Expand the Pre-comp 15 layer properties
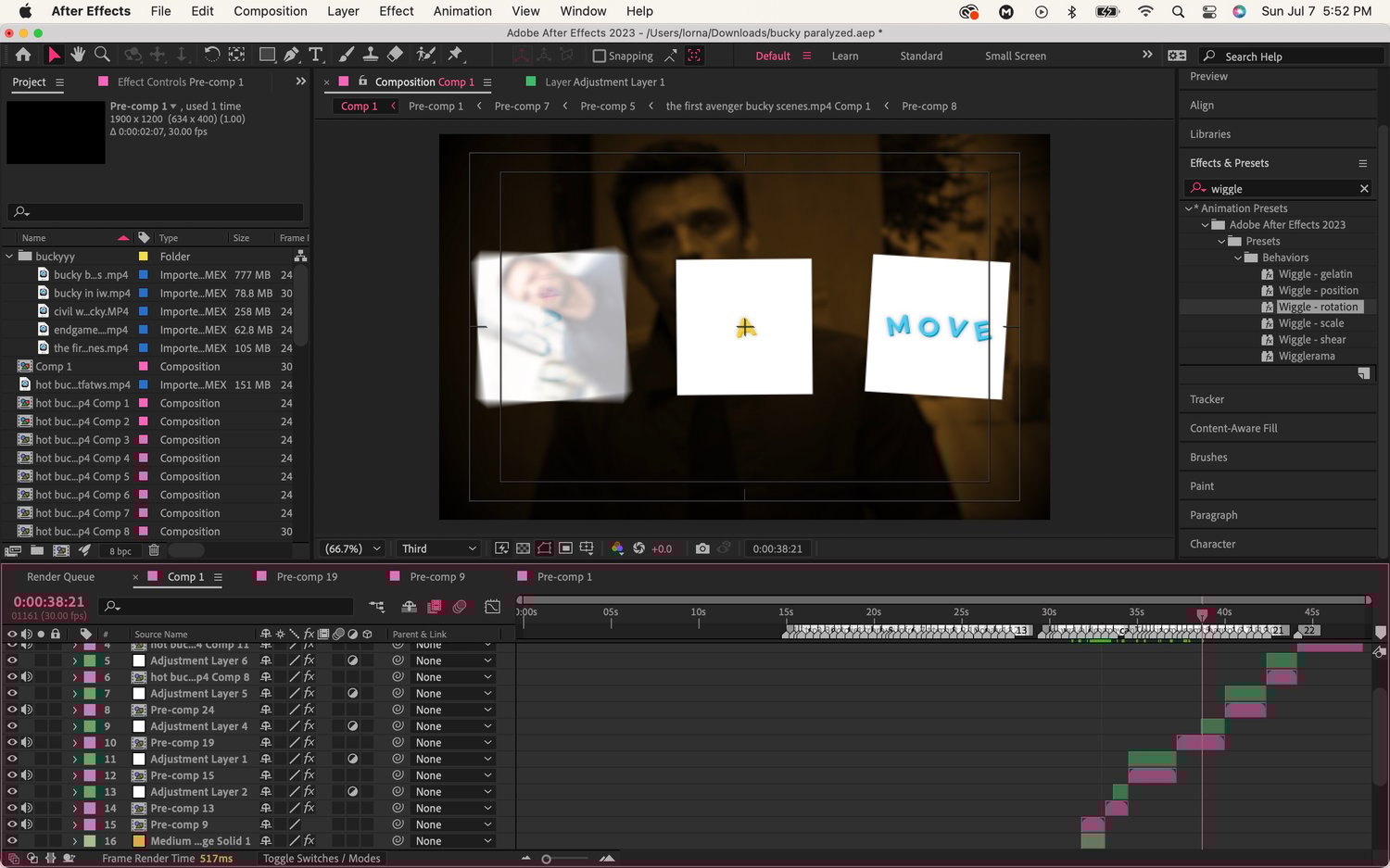The width and height of the screenshot is (1390, 868). tap(75, 775)
